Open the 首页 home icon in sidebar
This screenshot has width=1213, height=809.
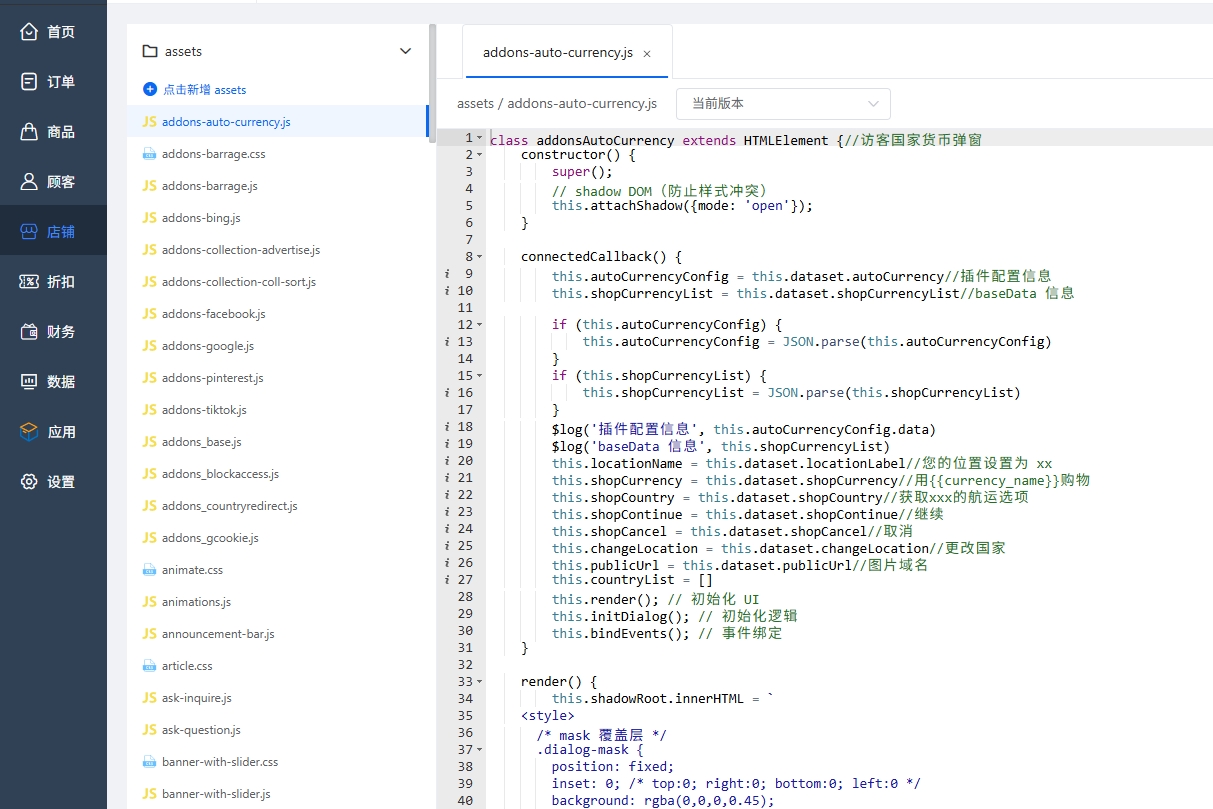coord(30,32)
